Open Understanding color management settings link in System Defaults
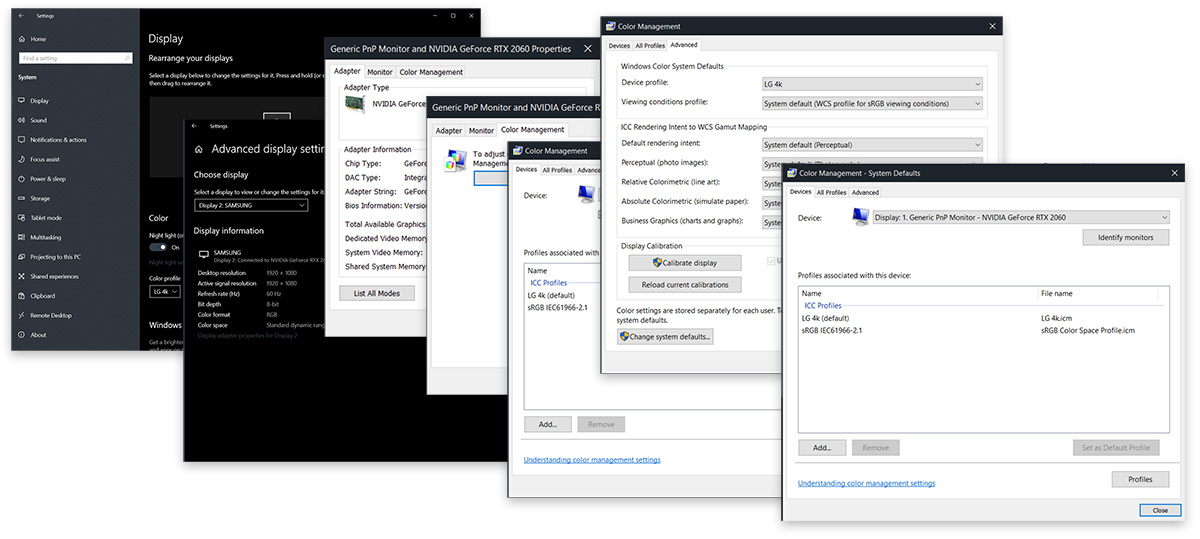The width and height of the screenshot is (1200, 539). tap(866, 484)
